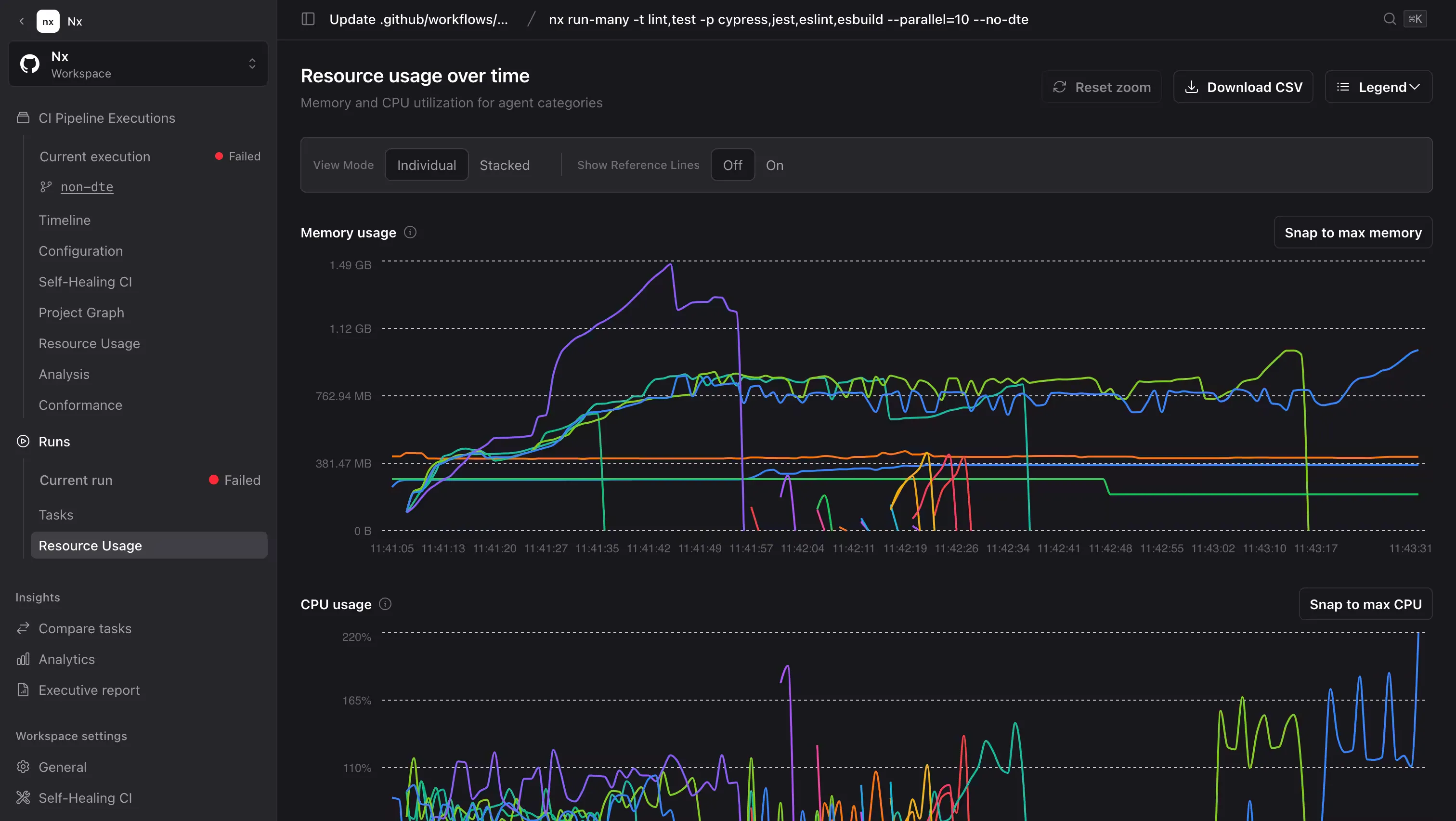This screenshot has width=1456, height=821.
Task: Open search with the magnifier icon
Action: [1390, 19]
